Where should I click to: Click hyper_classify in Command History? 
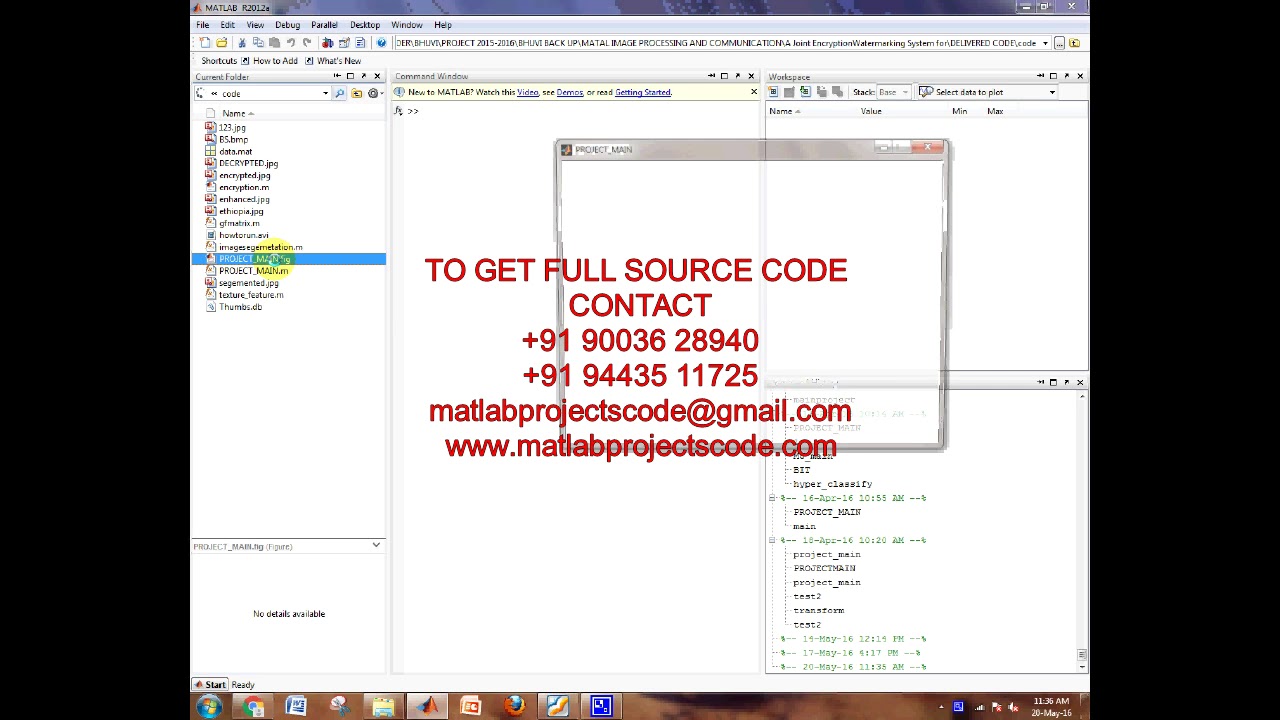click(x=832, y=484)
